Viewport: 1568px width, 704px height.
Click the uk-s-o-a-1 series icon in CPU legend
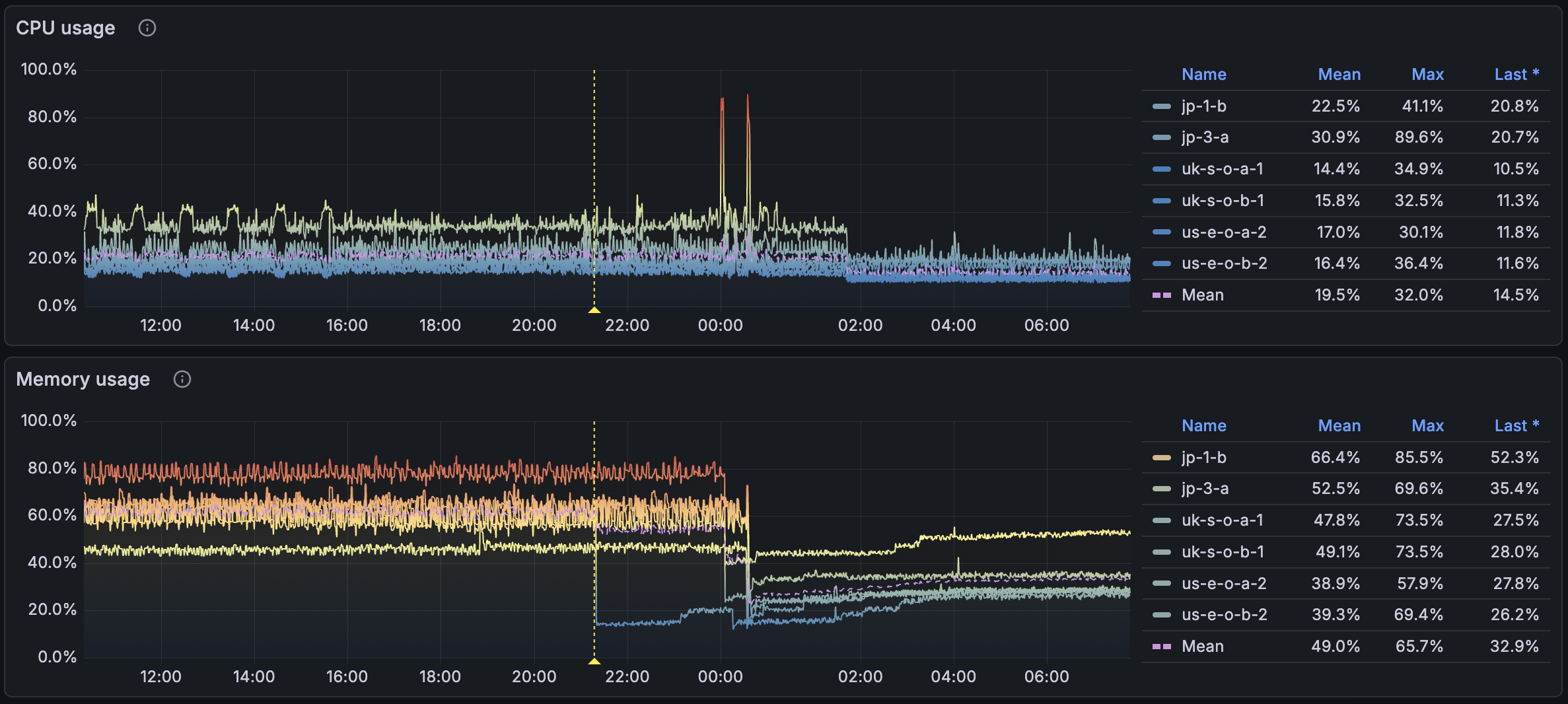coord(1160,168)
